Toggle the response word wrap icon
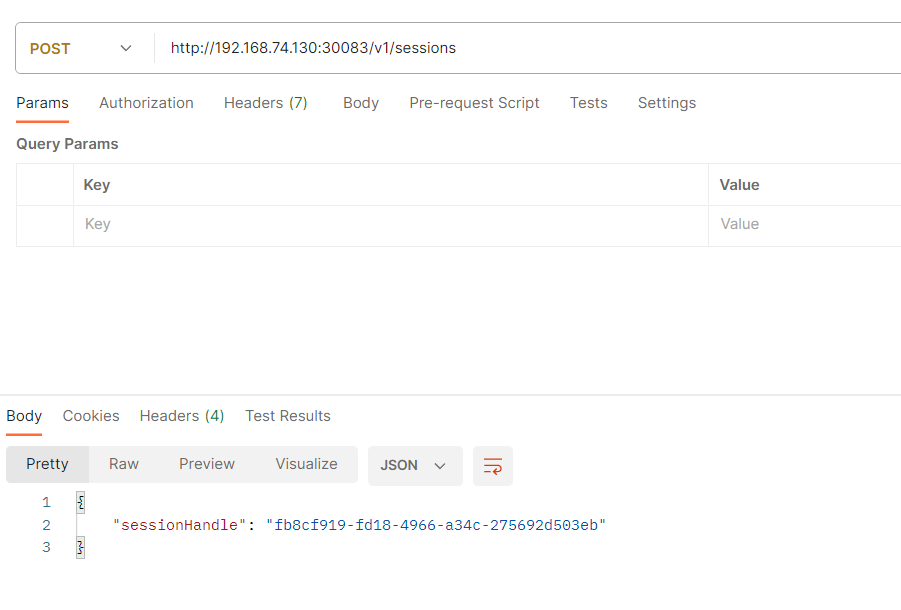901x610 pixels. [492, 466]
